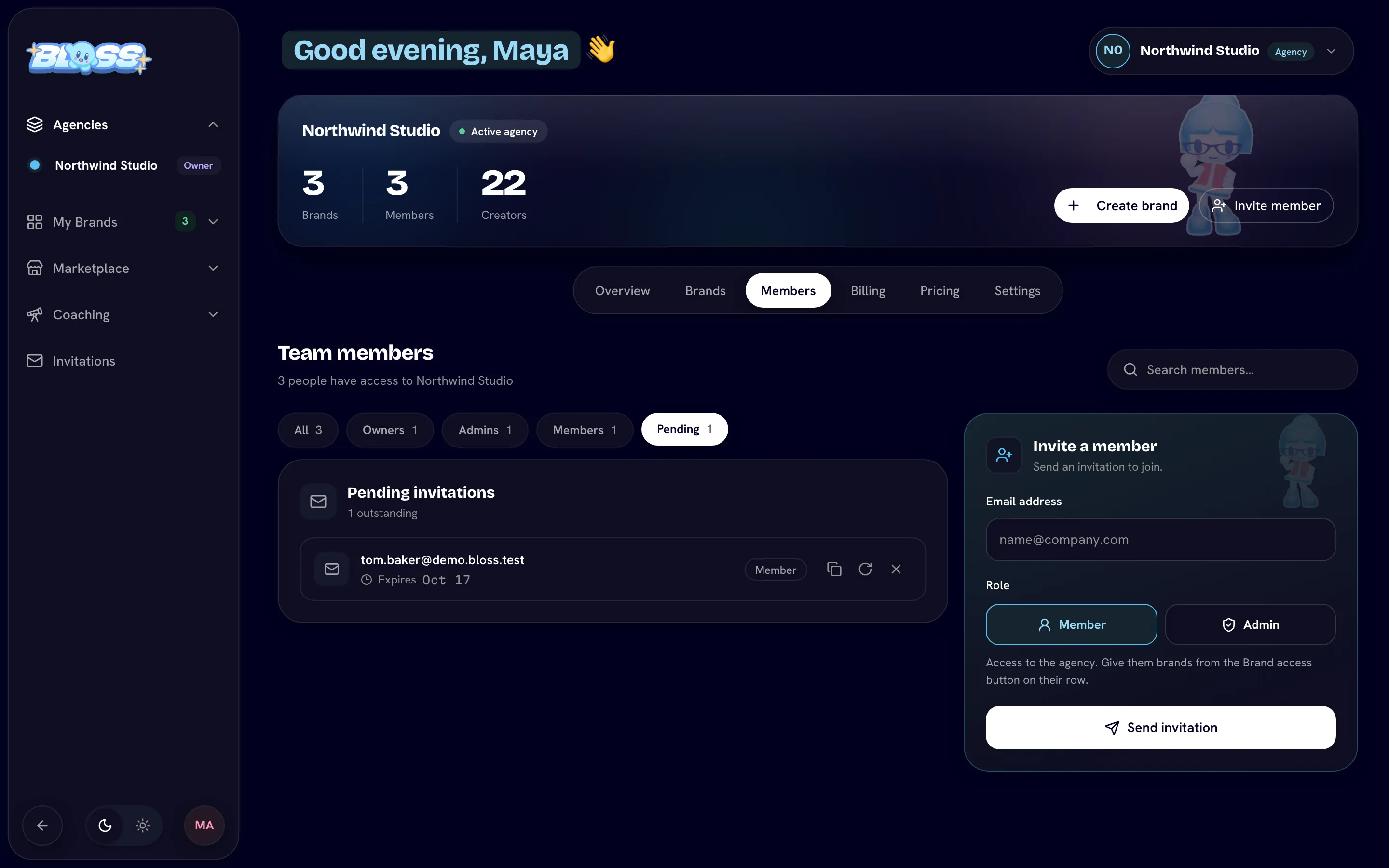Collapse the Agencies section chevron
The height and width of the screenshot is (868, 1389).
coord(213,124)
